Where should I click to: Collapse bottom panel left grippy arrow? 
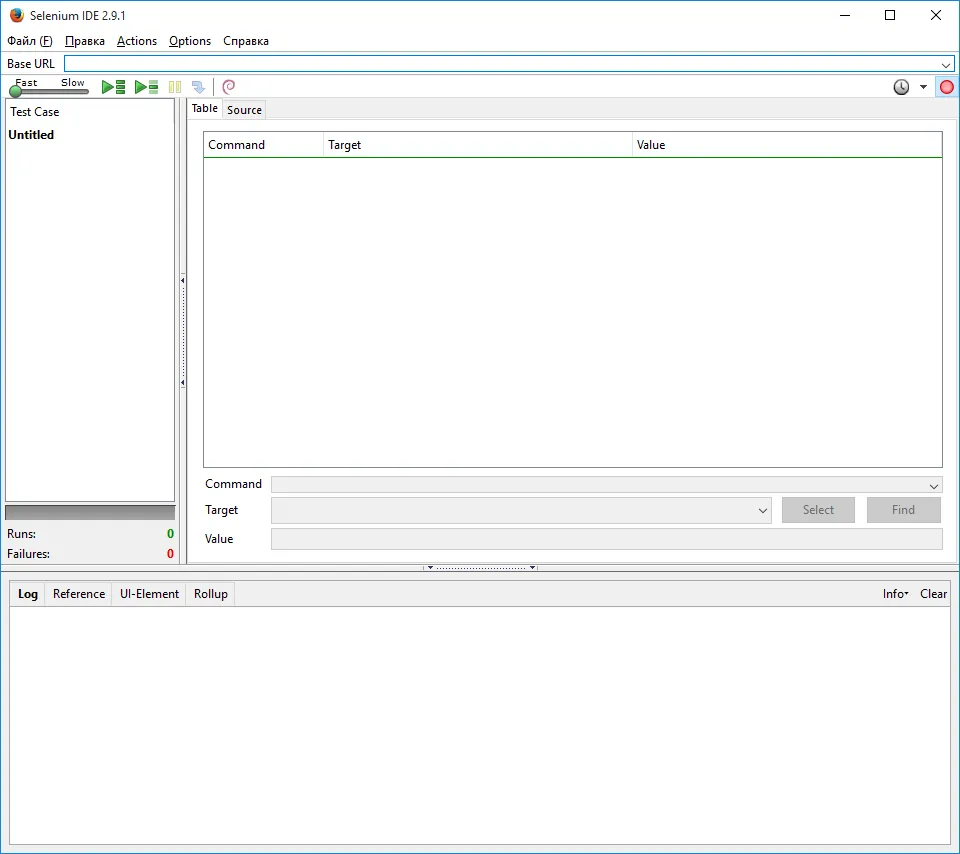(430, 567)
